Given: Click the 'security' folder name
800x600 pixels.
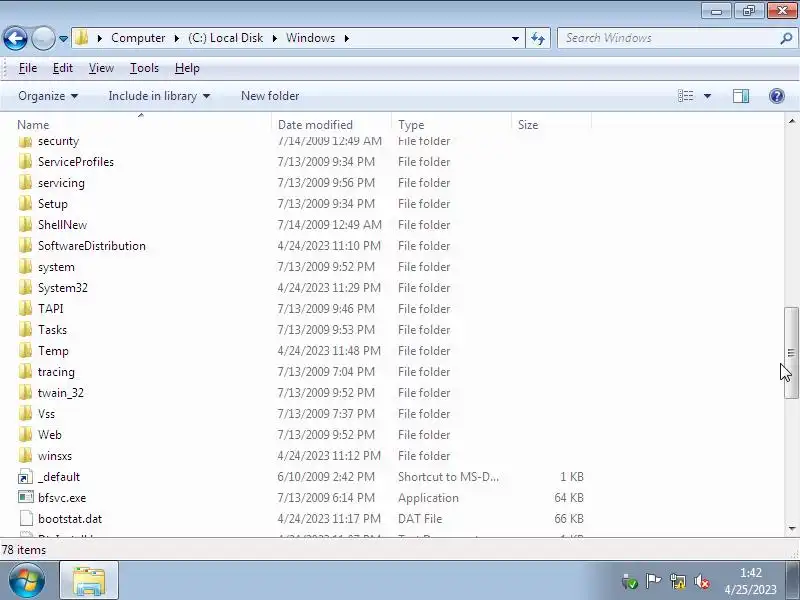Looking at the screenshot, I should (58, 141).
